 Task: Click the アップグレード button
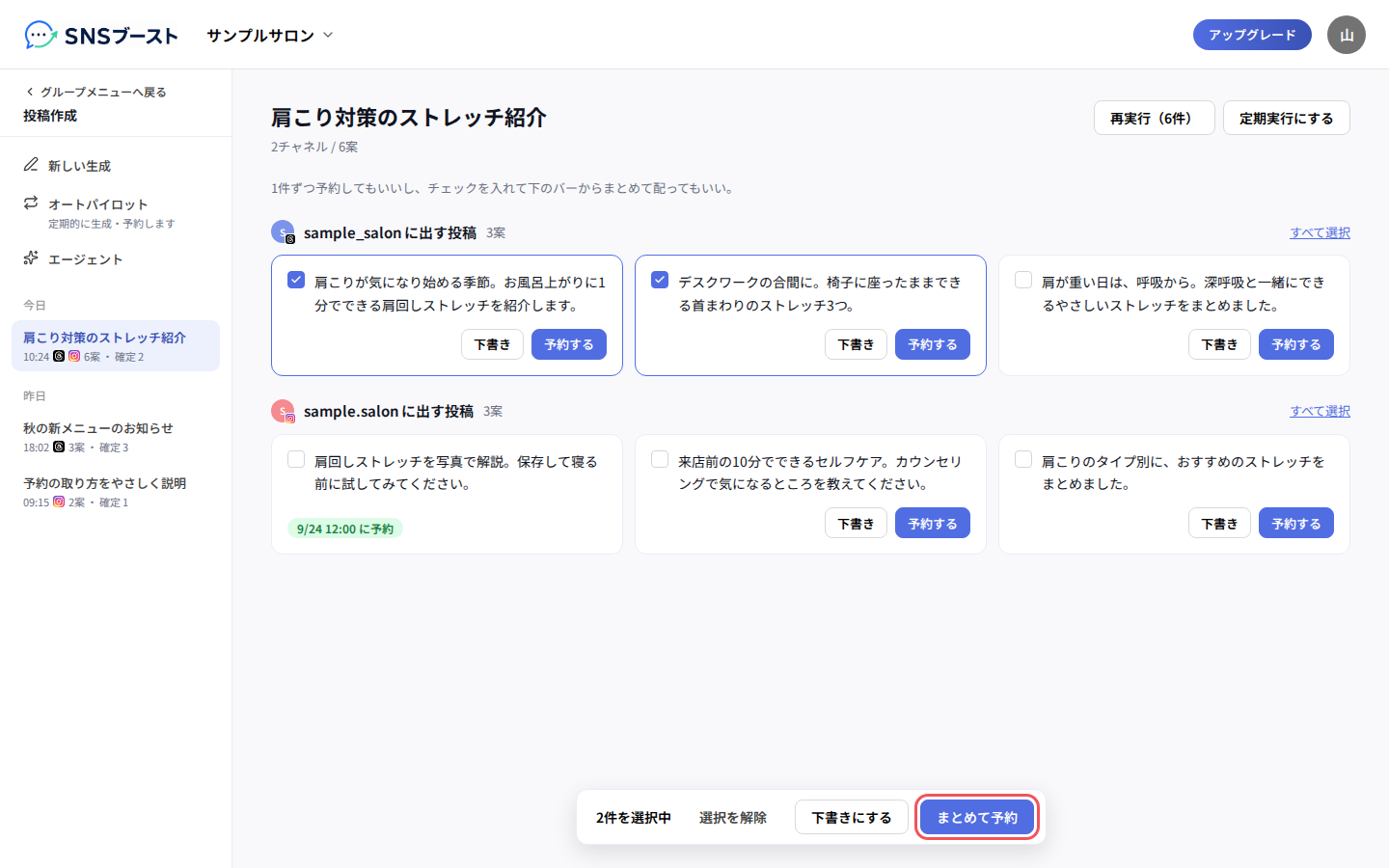tap(1252, 35)
